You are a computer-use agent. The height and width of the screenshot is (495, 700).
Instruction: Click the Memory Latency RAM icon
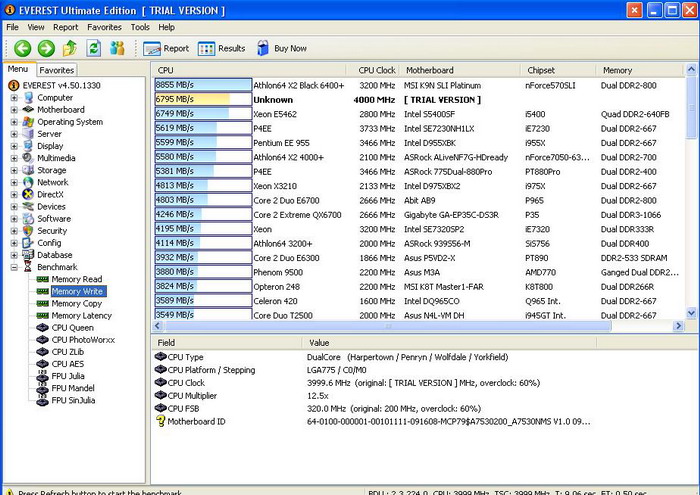coord(42,315)
